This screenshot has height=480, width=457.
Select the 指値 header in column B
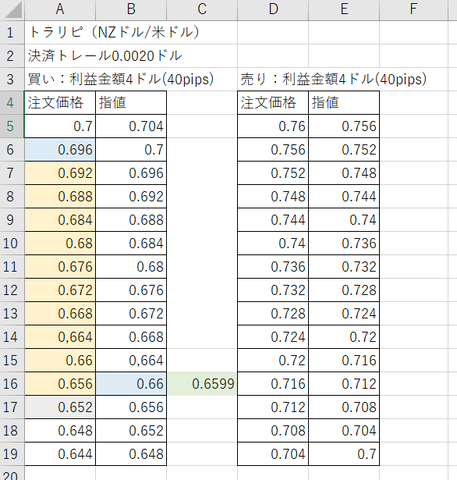point(131,102)
